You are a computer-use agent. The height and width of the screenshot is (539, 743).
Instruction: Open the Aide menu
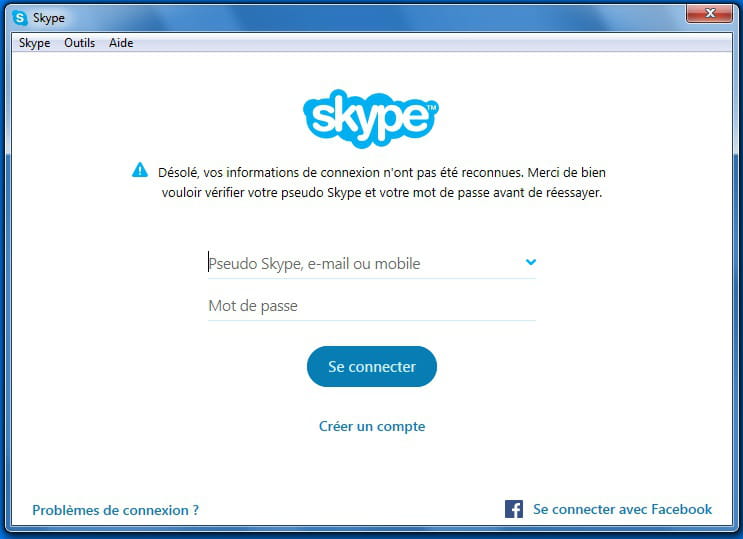pyautogui.click(x=121, y=43)
